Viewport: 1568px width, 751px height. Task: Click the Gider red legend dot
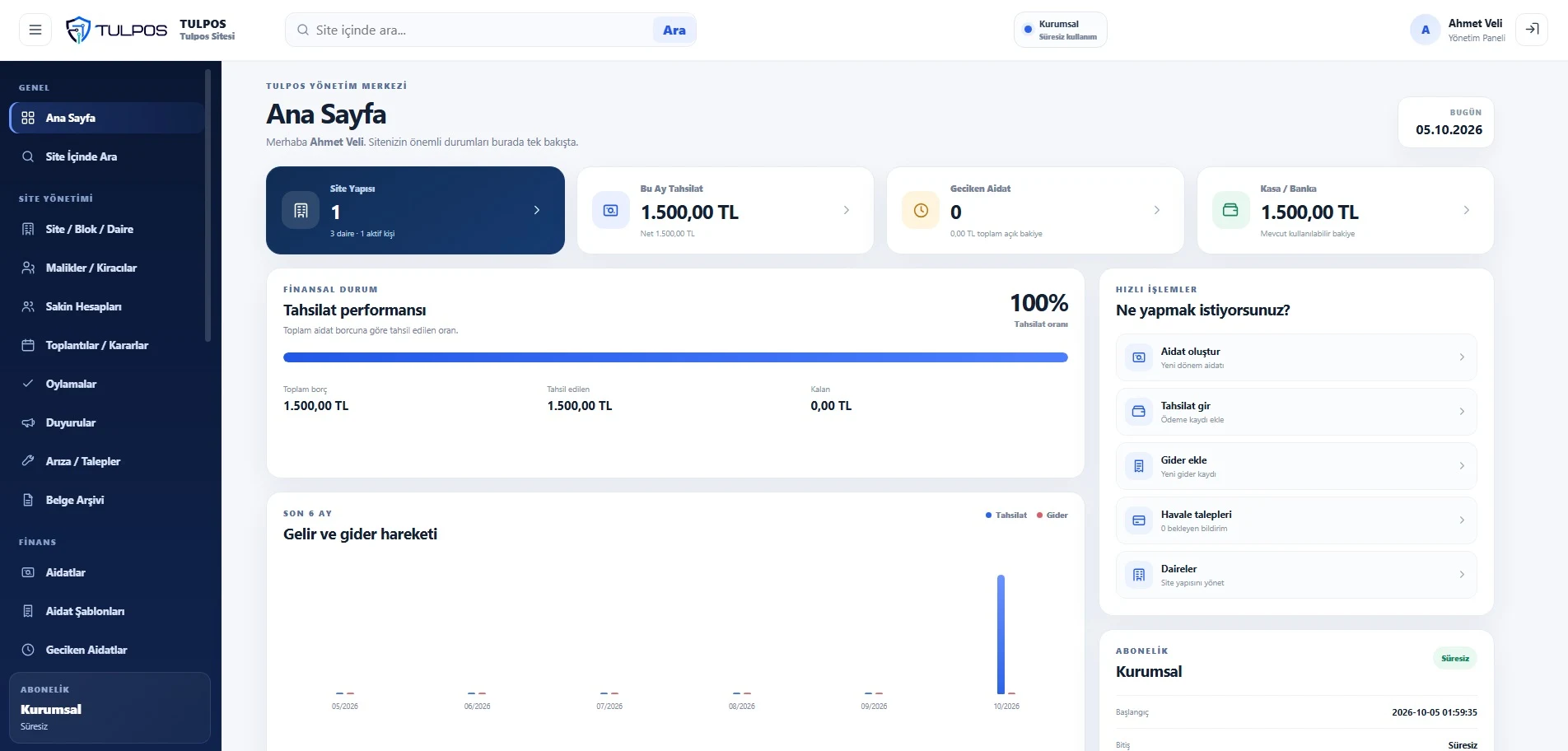(x=1040, y=515)
